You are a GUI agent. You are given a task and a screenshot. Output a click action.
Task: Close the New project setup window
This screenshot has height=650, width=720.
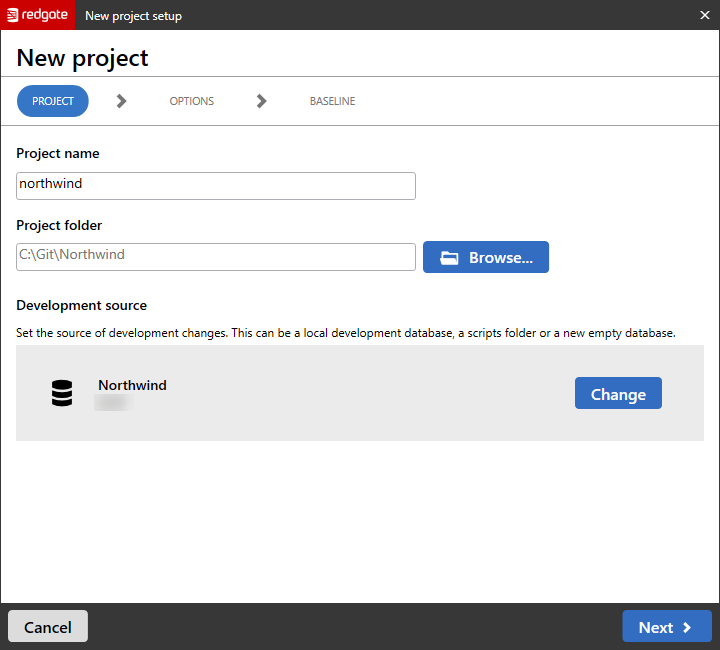click(704, 15)
